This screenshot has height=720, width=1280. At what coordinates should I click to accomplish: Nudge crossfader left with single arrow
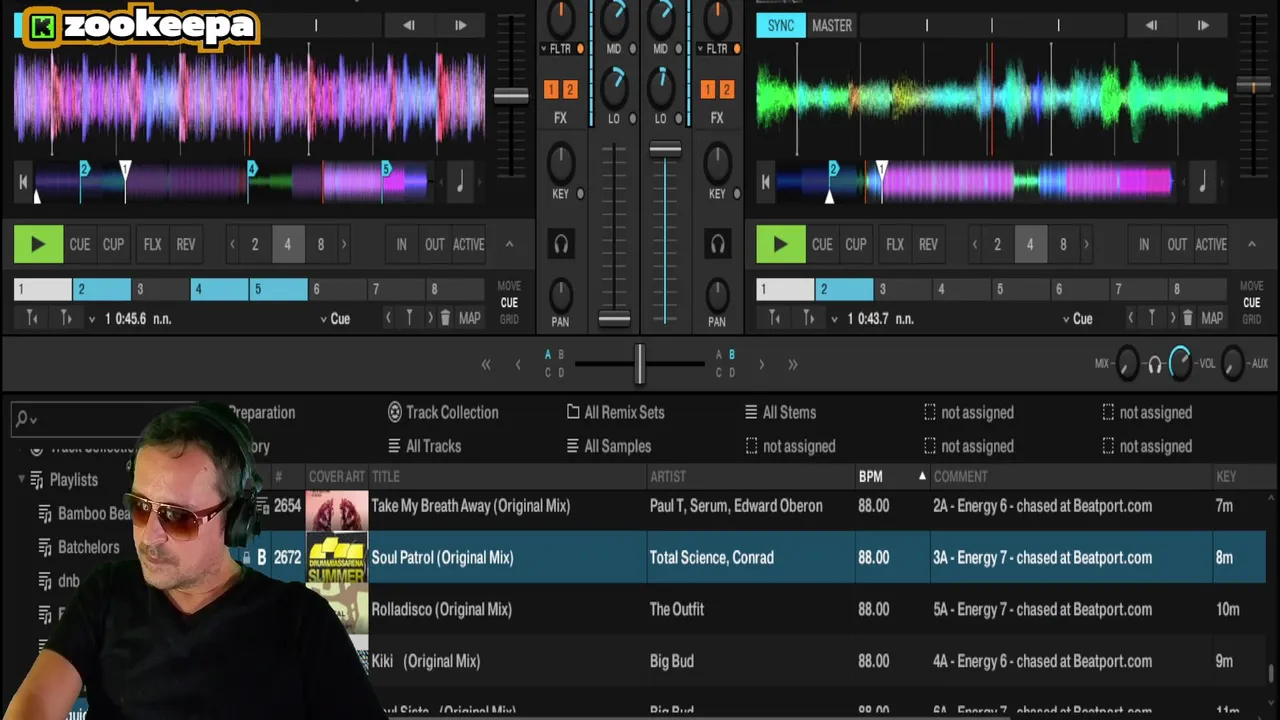coord(518,365)
